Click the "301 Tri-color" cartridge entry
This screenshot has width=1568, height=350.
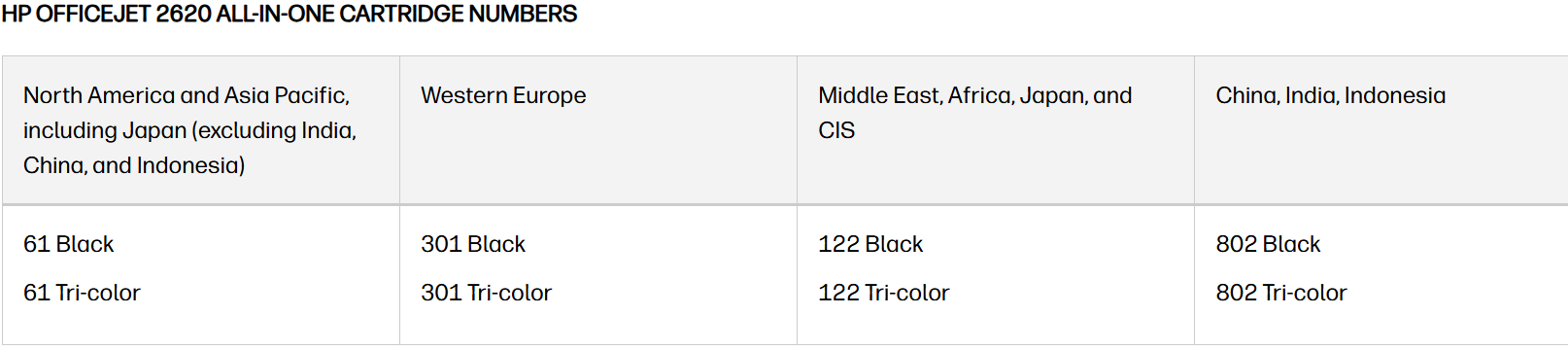click(x=486, y=293)
